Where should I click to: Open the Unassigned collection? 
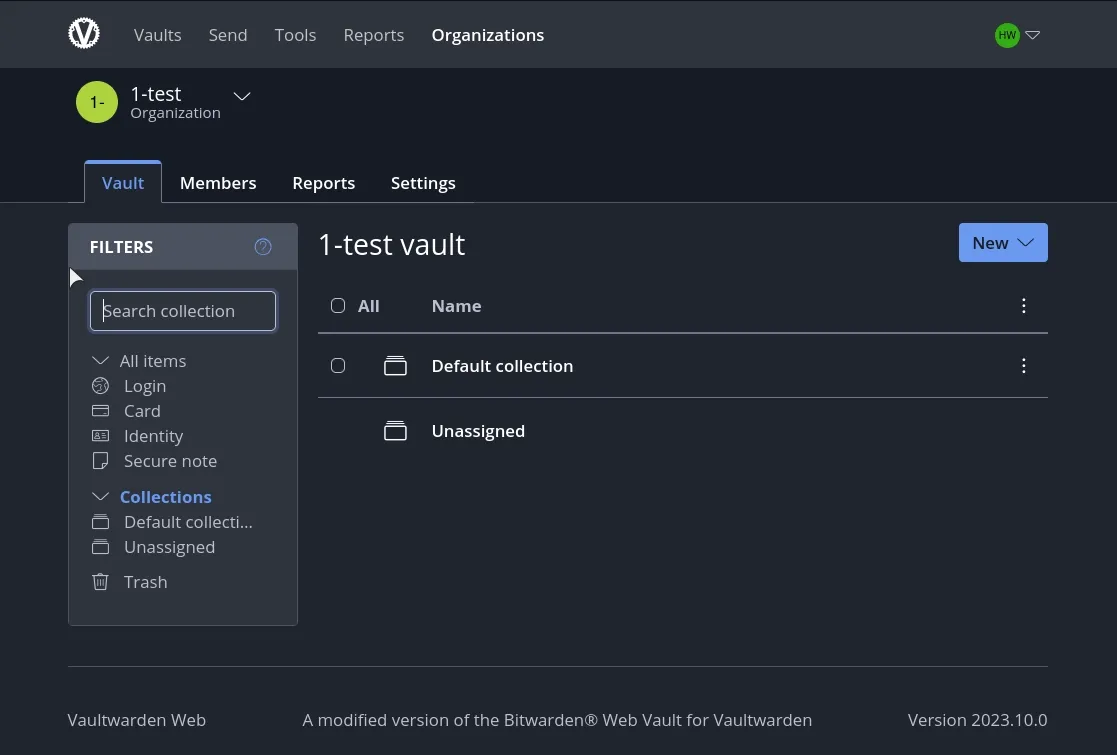[478, 431]
